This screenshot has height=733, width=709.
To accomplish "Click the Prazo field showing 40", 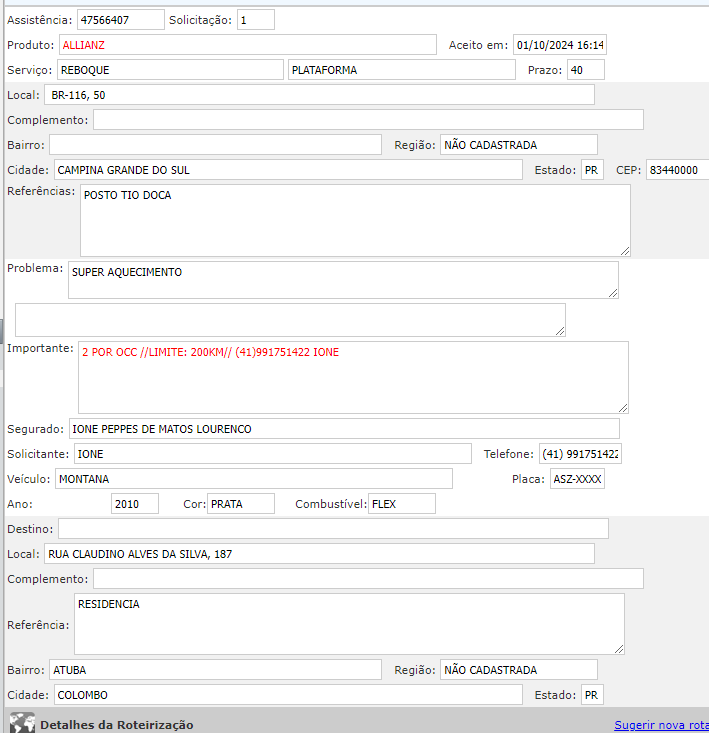I will click(x=586, y=70).
